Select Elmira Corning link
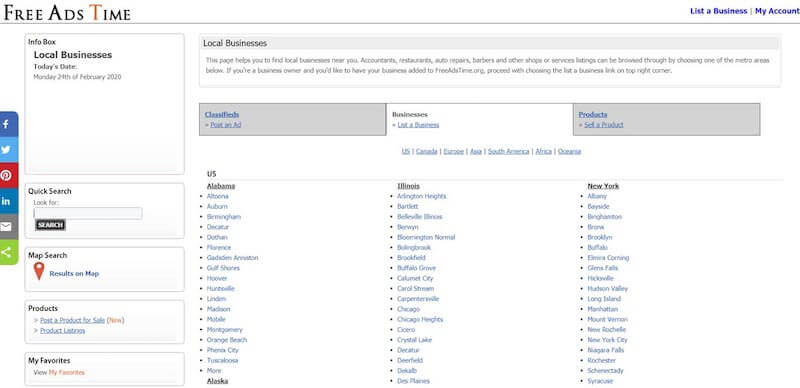The image size is (800, 388). click(x=608, y=258)
